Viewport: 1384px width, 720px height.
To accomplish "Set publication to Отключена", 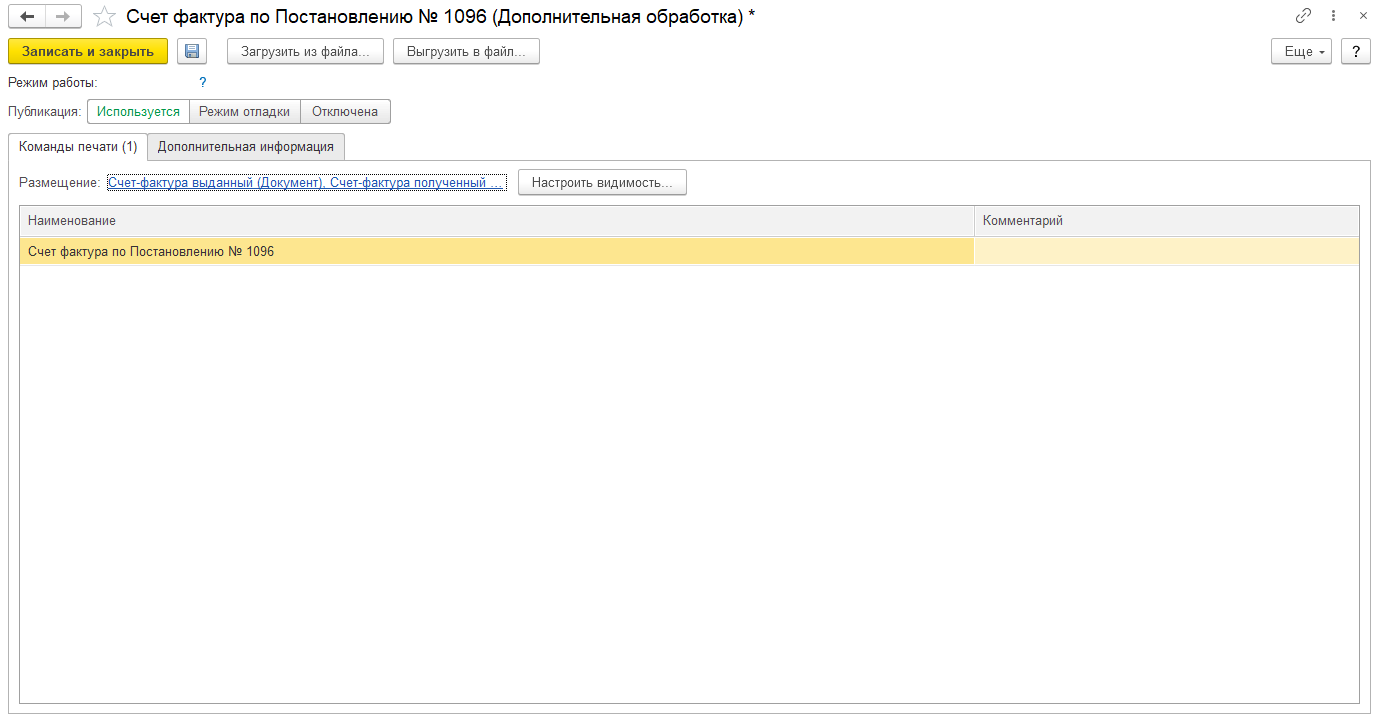I will click(x=345, y=112).
